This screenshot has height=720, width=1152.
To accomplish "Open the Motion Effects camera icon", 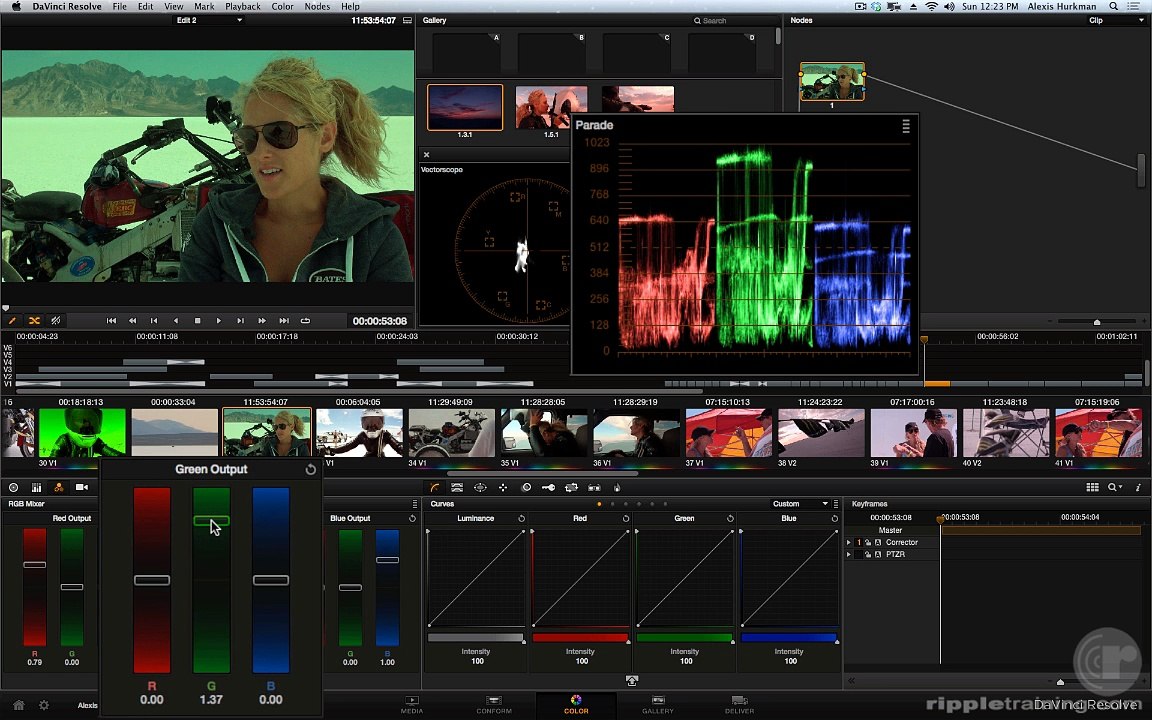I will (82, 487).
